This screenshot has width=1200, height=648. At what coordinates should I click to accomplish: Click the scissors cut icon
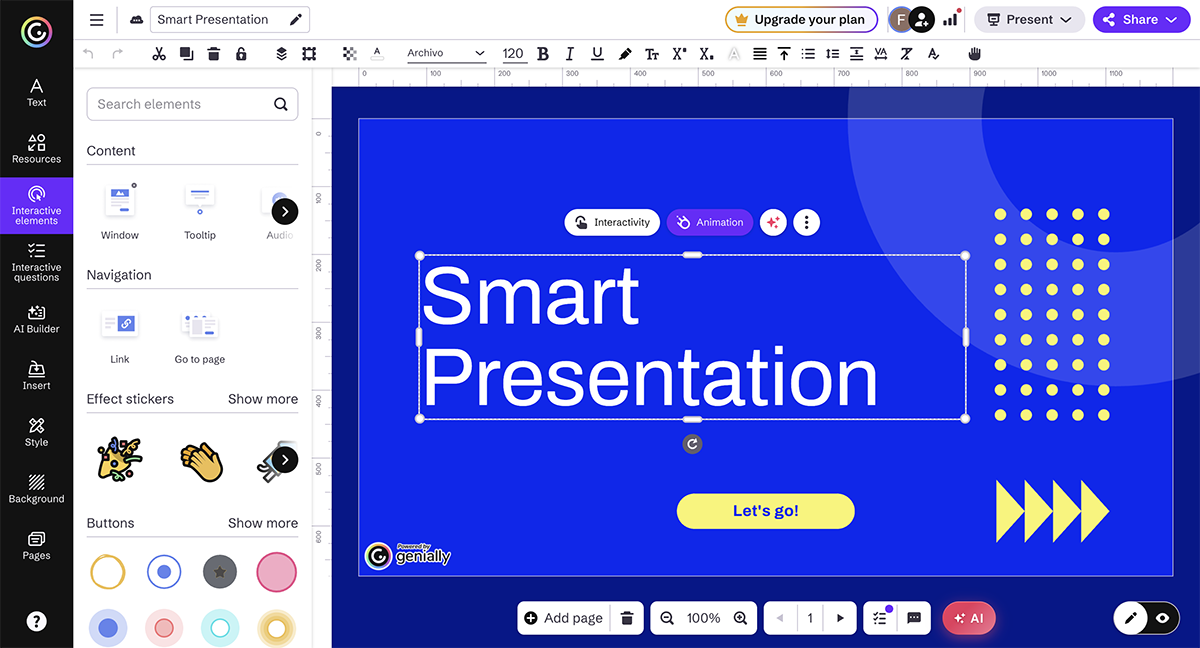[x=159, y=54]
